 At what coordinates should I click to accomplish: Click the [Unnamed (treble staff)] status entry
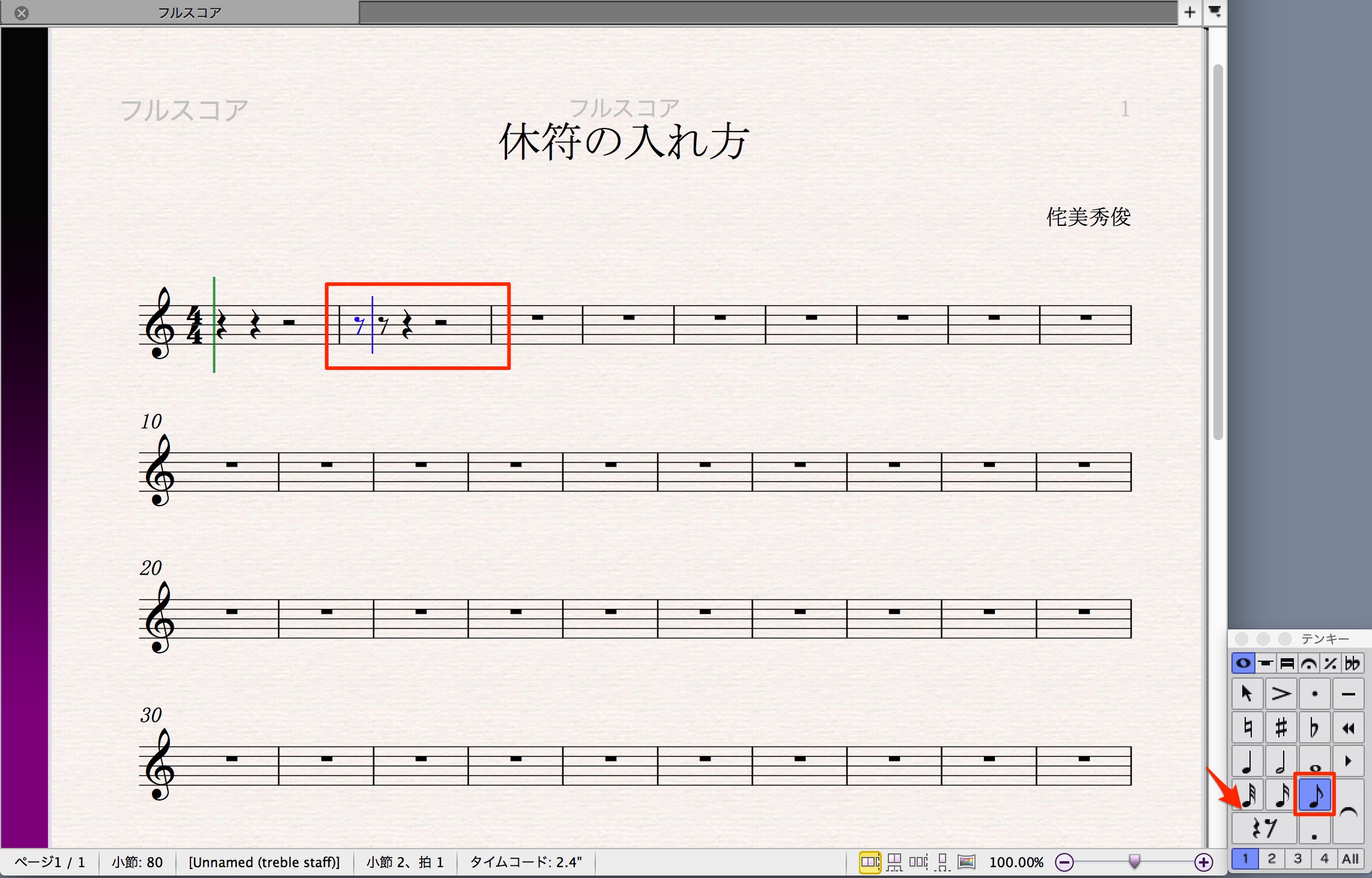tap(264, 862)
